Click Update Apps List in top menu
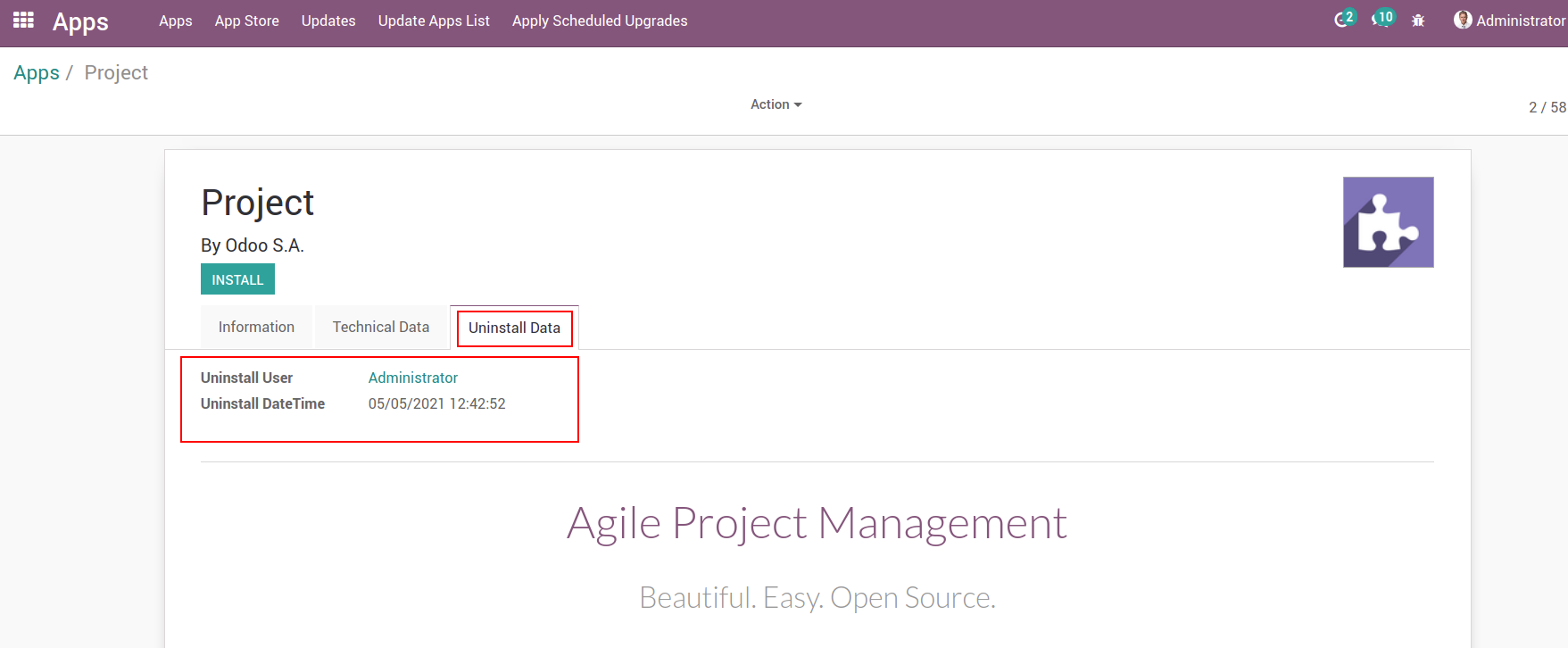The width and height of the screenshot is (1568, 648). 434,21
